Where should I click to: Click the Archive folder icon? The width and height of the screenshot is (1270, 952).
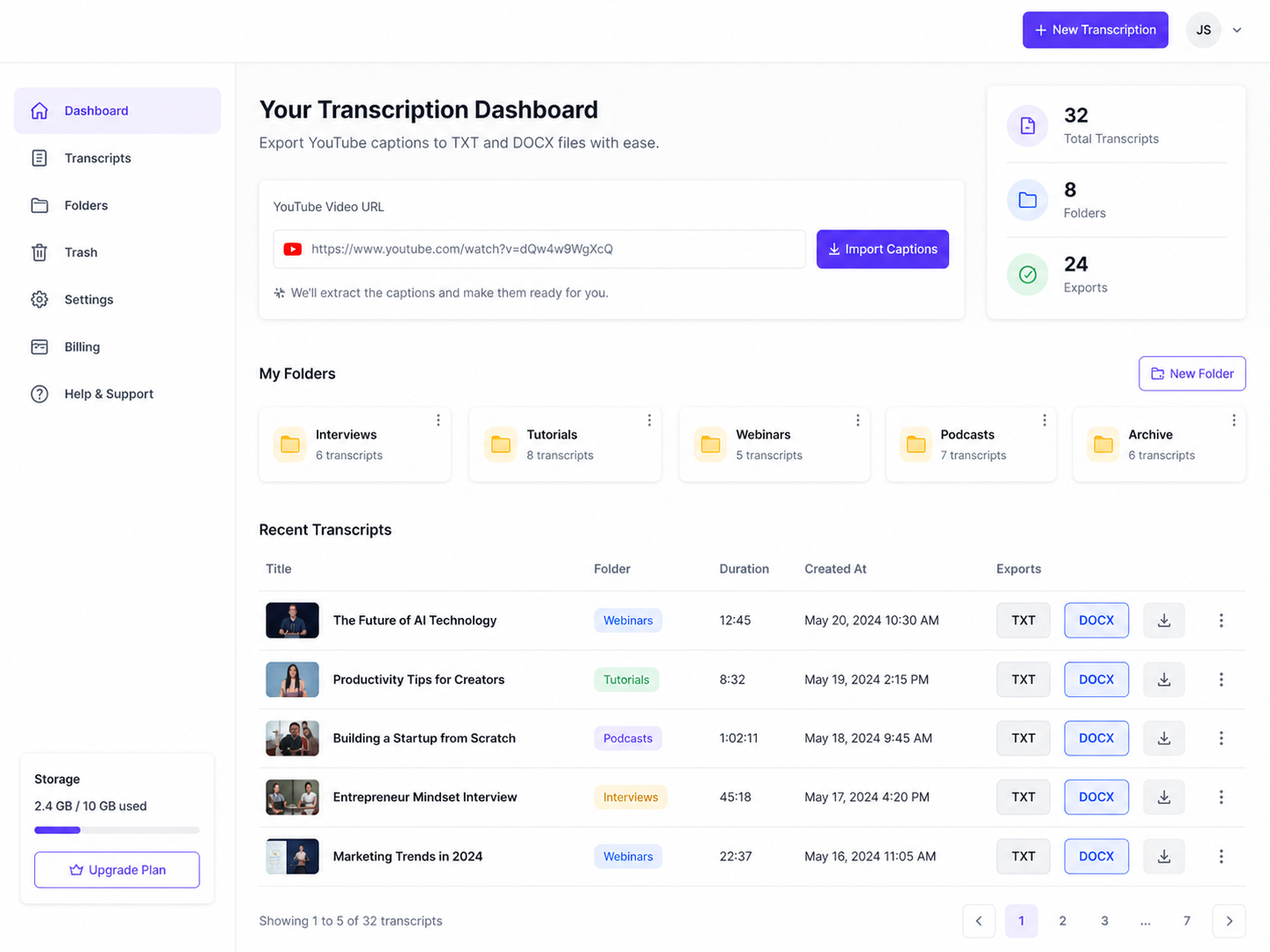point(1103,444)
